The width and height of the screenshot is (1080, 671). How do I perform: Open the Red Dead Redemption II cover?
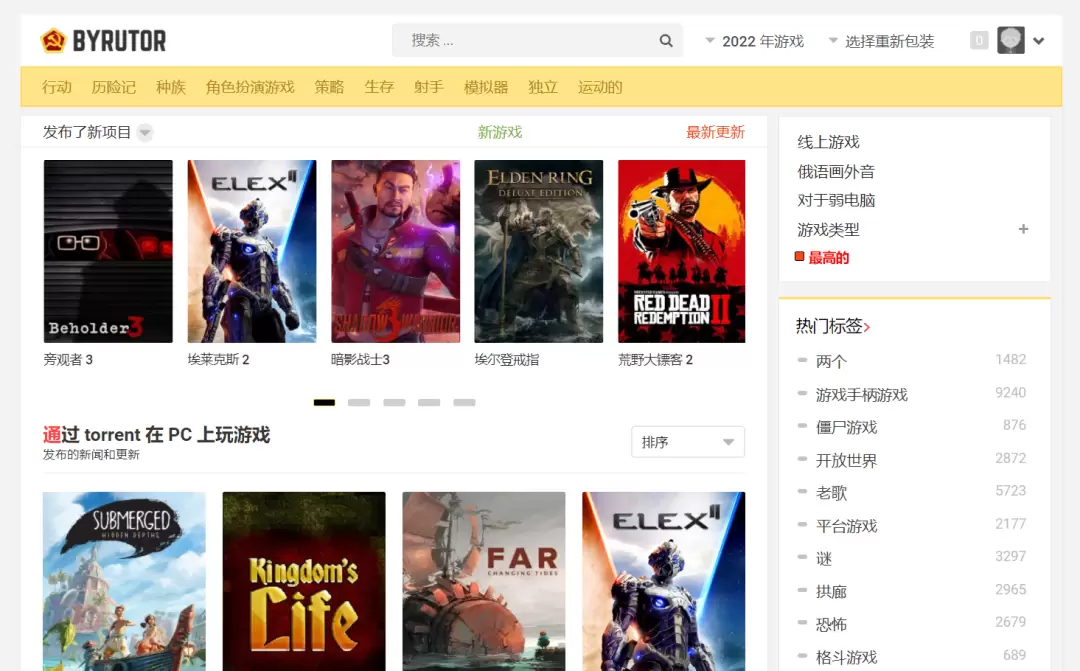tap(682, 251)
